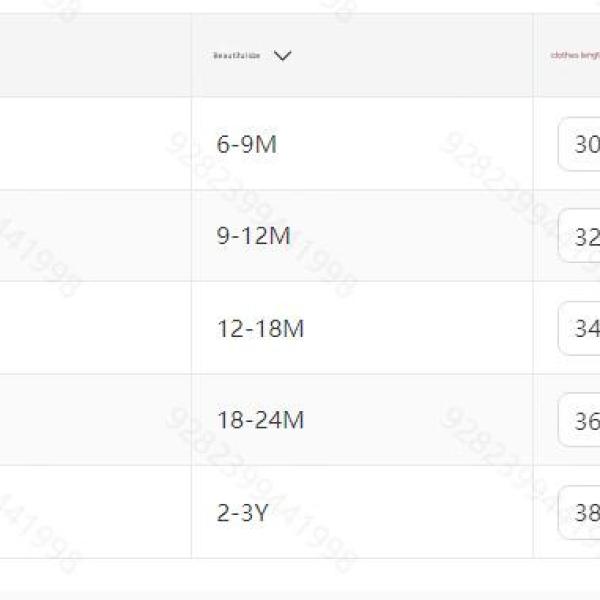The image size is (600, 600).
Task: Click the empty first column header cell
Action: click(x=95, y=56)
